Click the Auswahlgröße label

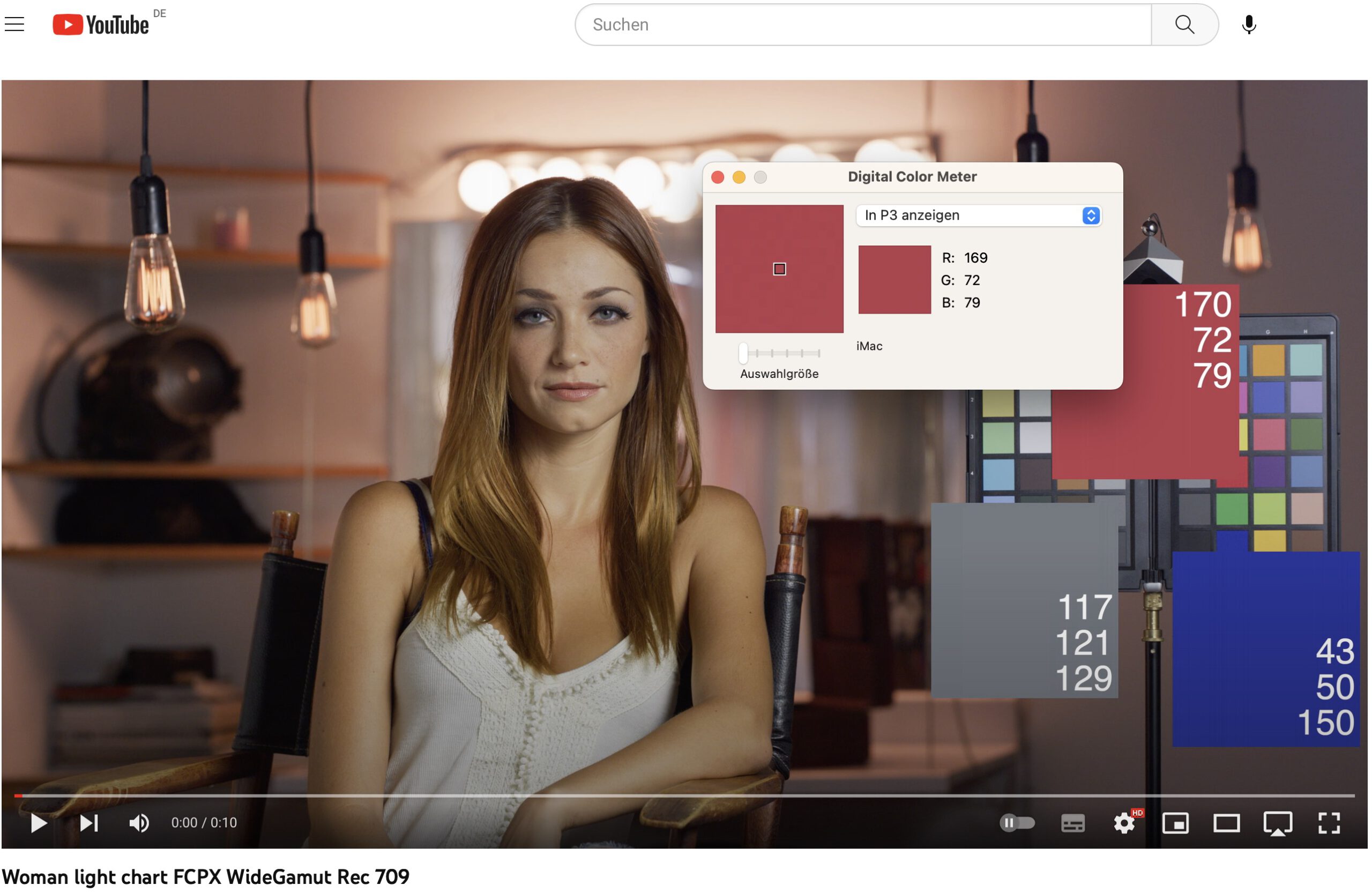(x=779, y=374)
